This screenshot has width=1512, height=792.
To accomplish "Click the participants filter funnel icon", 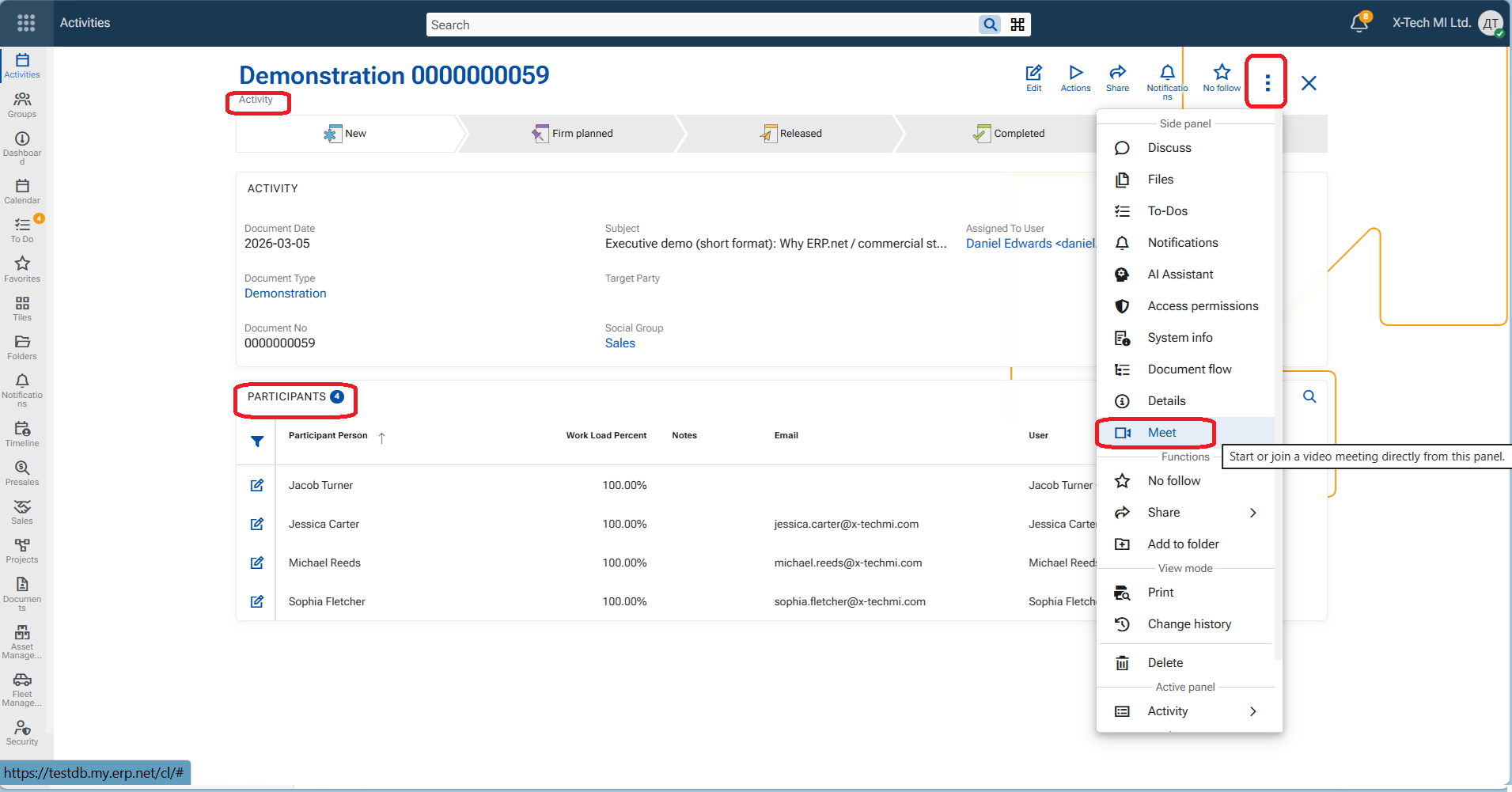I will [x=257, y=441].
